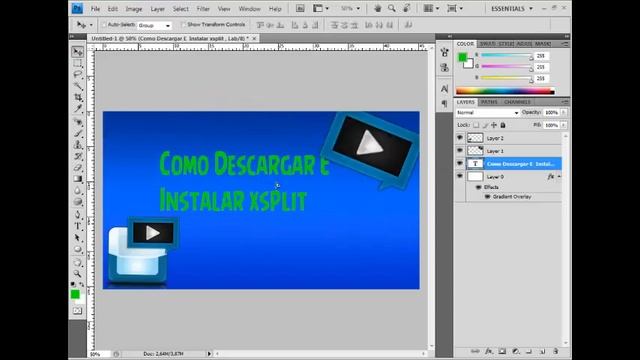
Task: Hide the Como Descargar text layer
Action: (460, 164)
